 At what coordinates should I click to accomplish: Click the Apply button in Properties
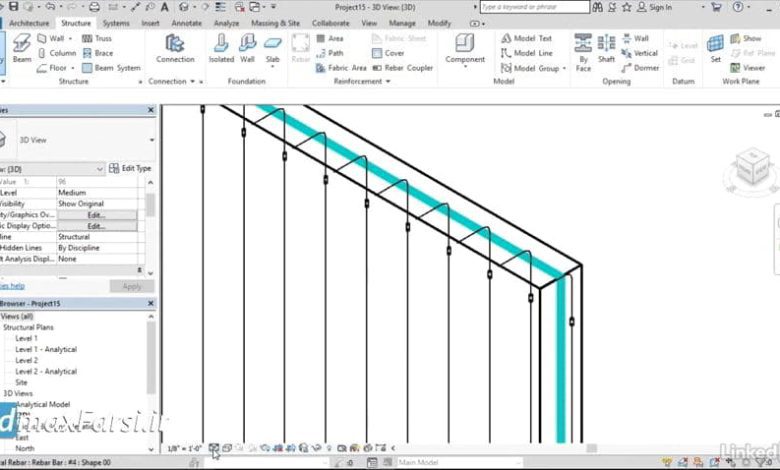tap(132, 286)
